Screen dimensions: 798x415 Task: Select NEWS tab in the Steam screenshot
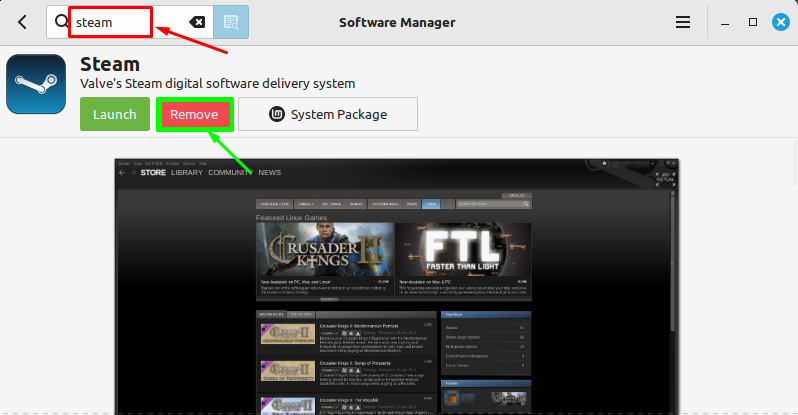click(270, 173)
